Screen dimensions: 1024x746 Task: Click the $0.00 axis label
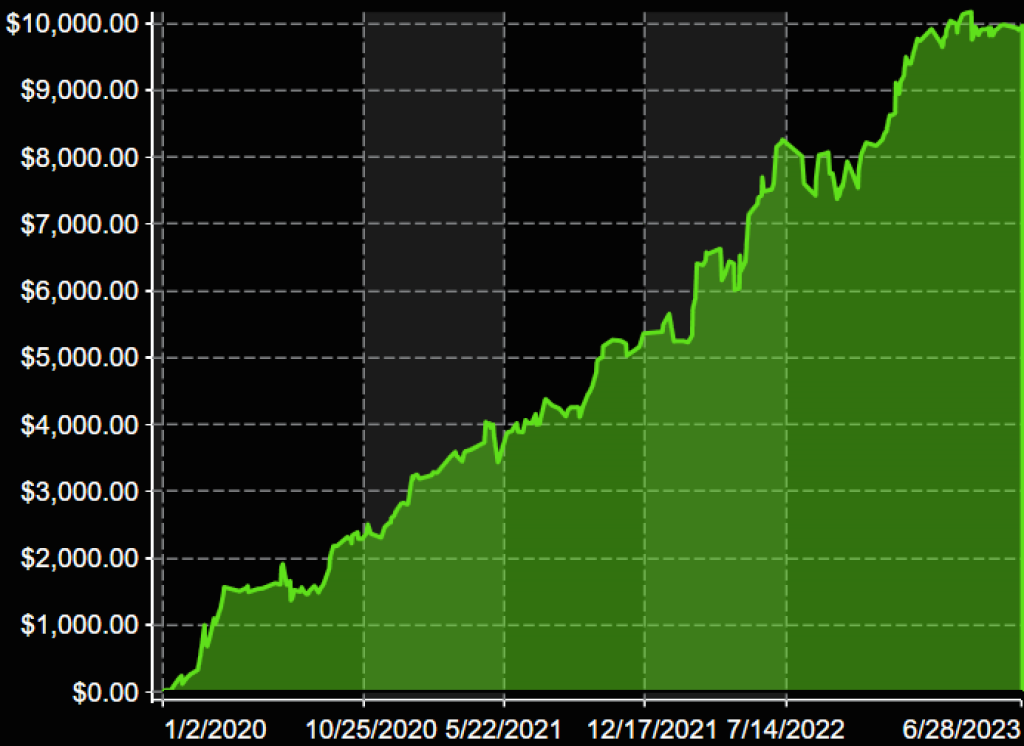[104, 691]
